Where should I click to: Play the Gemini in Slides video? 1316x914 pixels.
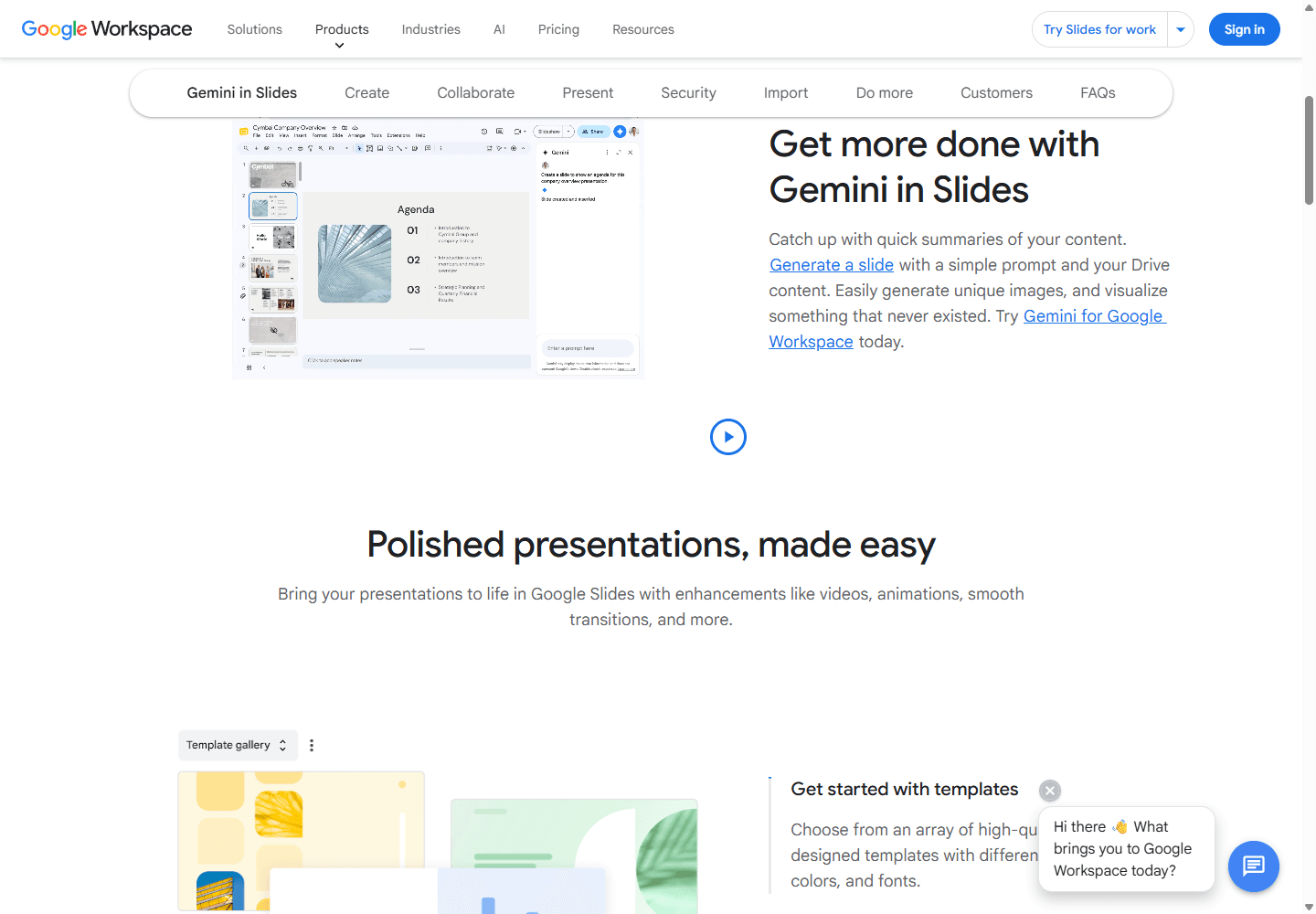[728, 437]
